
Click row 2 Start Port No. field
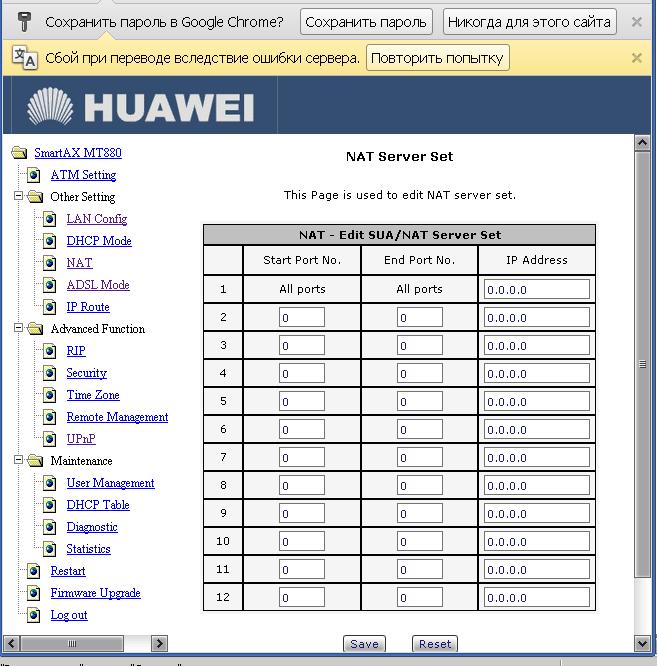point(302,318)
